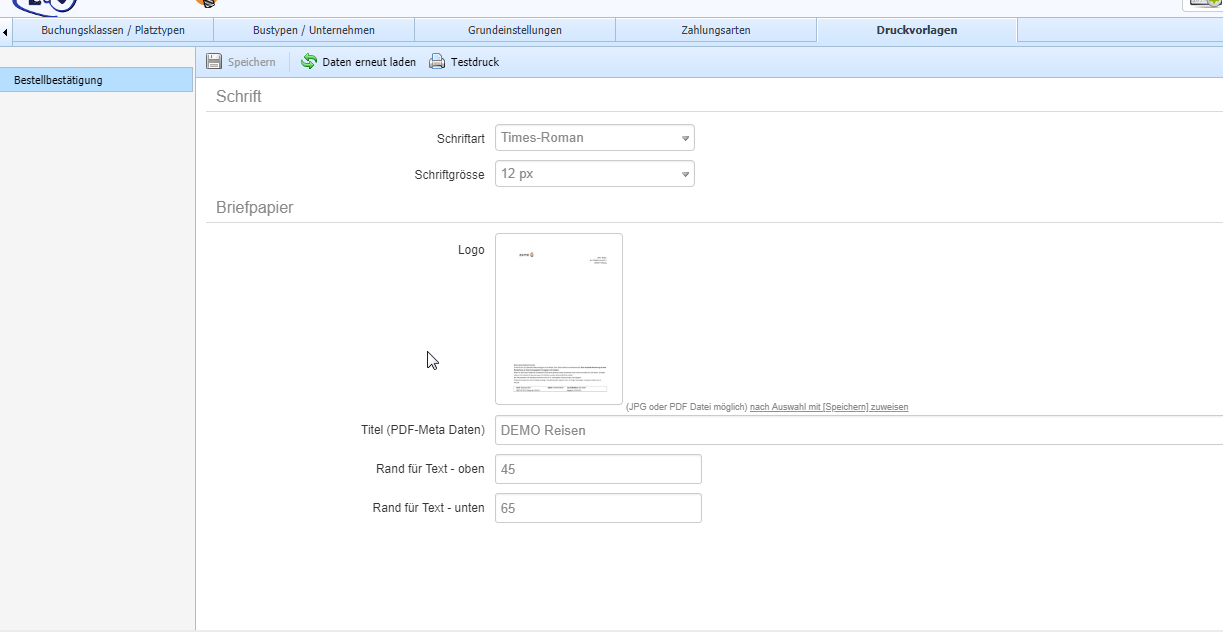The width and height of the screenshot is (1223, 632).
Task: Focus the Titel (PDF-Meta Daten) field
Action: (858, 430)
